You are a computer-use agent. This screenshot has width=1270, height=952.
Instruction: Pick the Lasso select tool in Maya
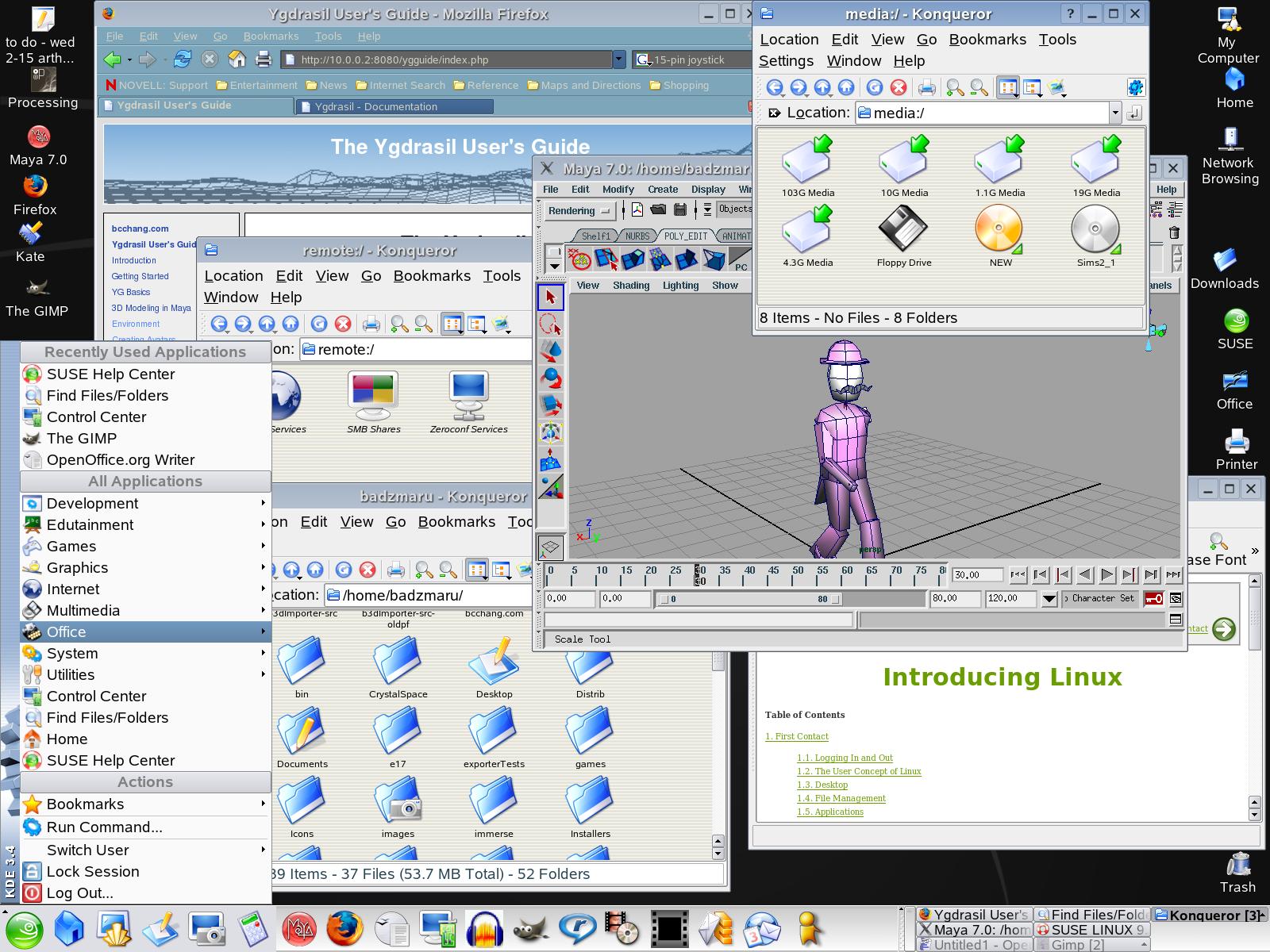tap(551, 324)
